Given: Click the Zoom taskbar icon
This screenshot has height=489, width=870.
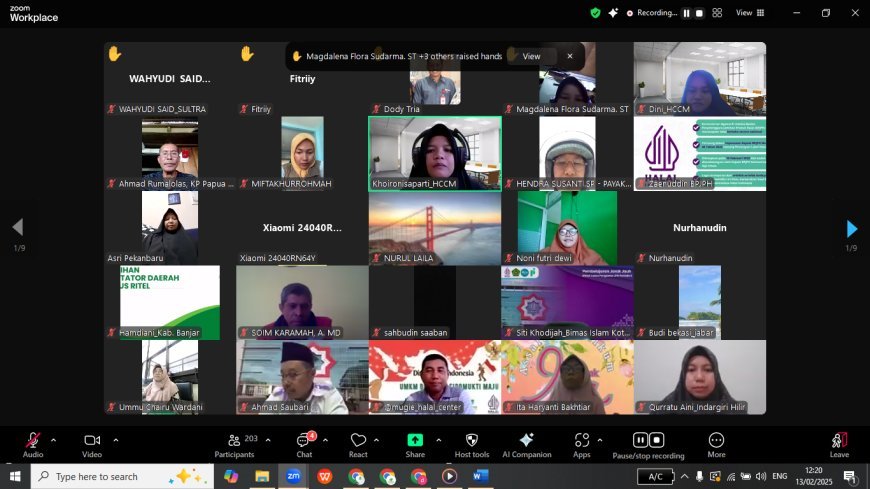Looking at the screenshot, I should [294, 476].
